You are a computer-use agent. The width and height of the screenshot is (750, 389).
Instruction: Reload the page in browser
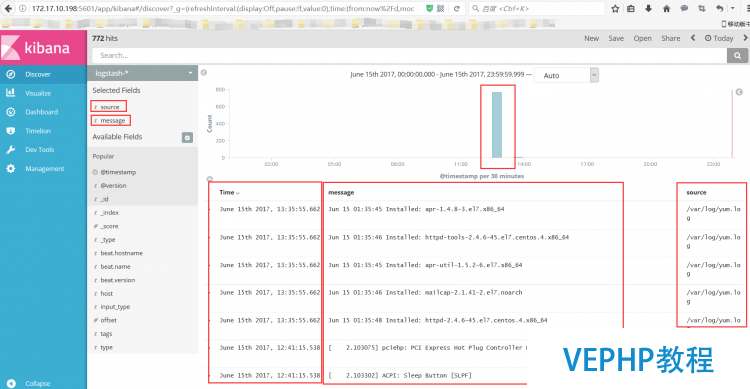point(457,9)
